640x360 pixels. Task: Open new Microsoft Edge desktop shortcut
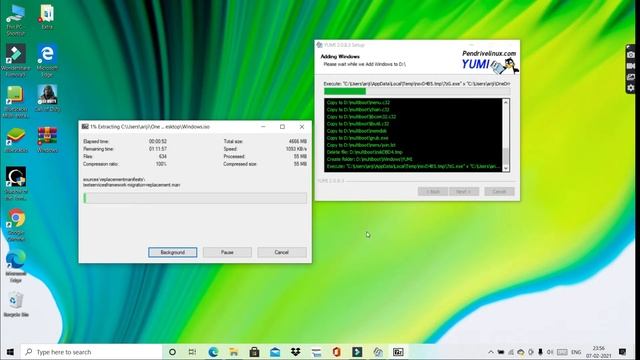[16, 266]
